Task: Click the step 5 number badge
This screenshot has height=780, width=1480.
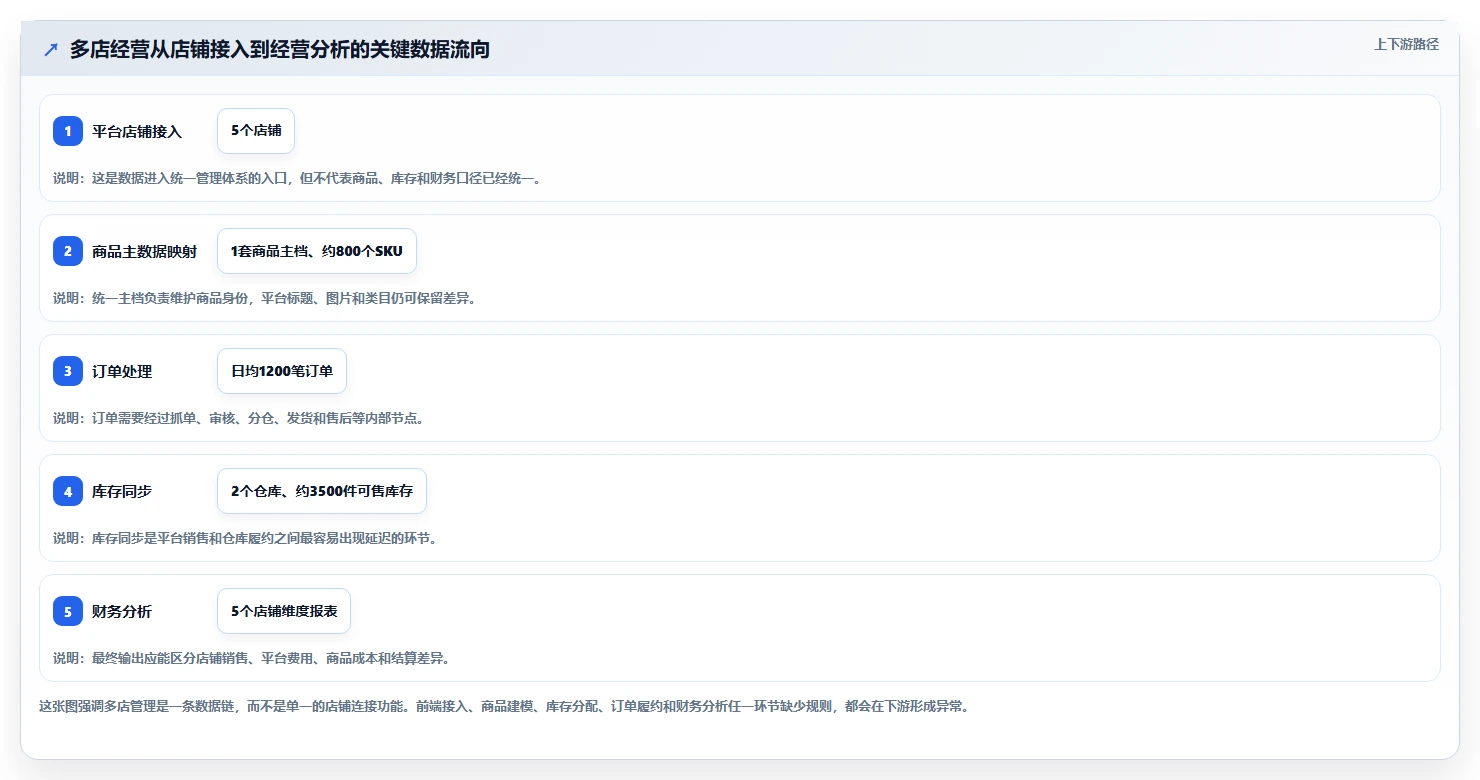Action: [68, 611]
